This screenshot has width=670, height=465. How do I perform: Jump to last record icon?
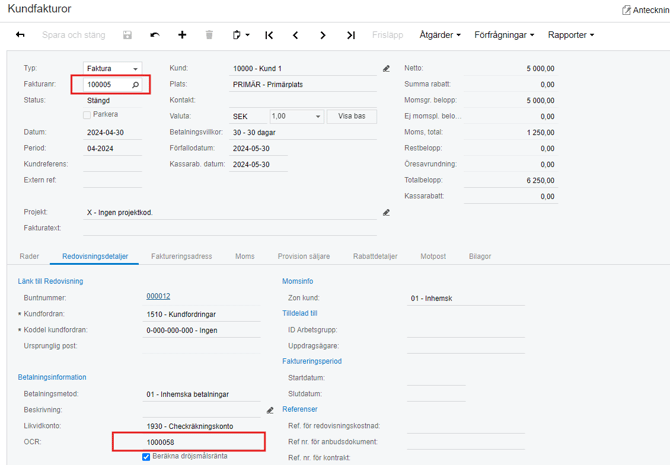point(351,35)
